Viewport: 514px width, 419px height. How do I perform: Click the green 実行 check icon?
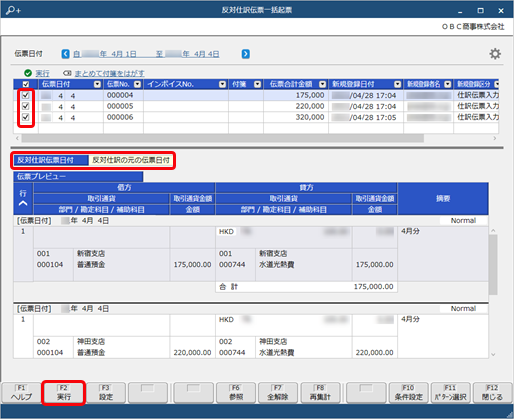coord(28,73)
